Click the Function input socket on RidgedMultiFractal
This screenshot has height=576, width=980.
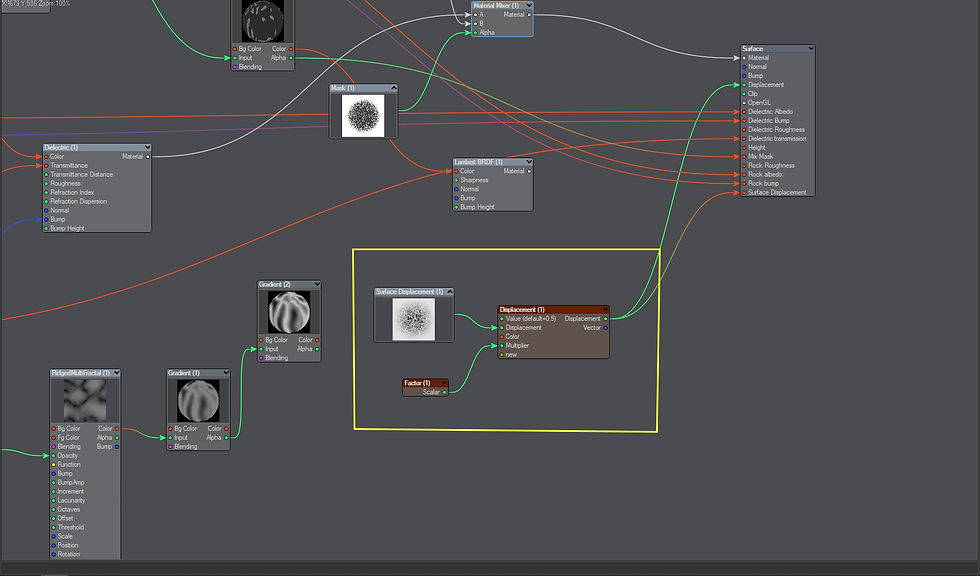[x=53, y=464]
